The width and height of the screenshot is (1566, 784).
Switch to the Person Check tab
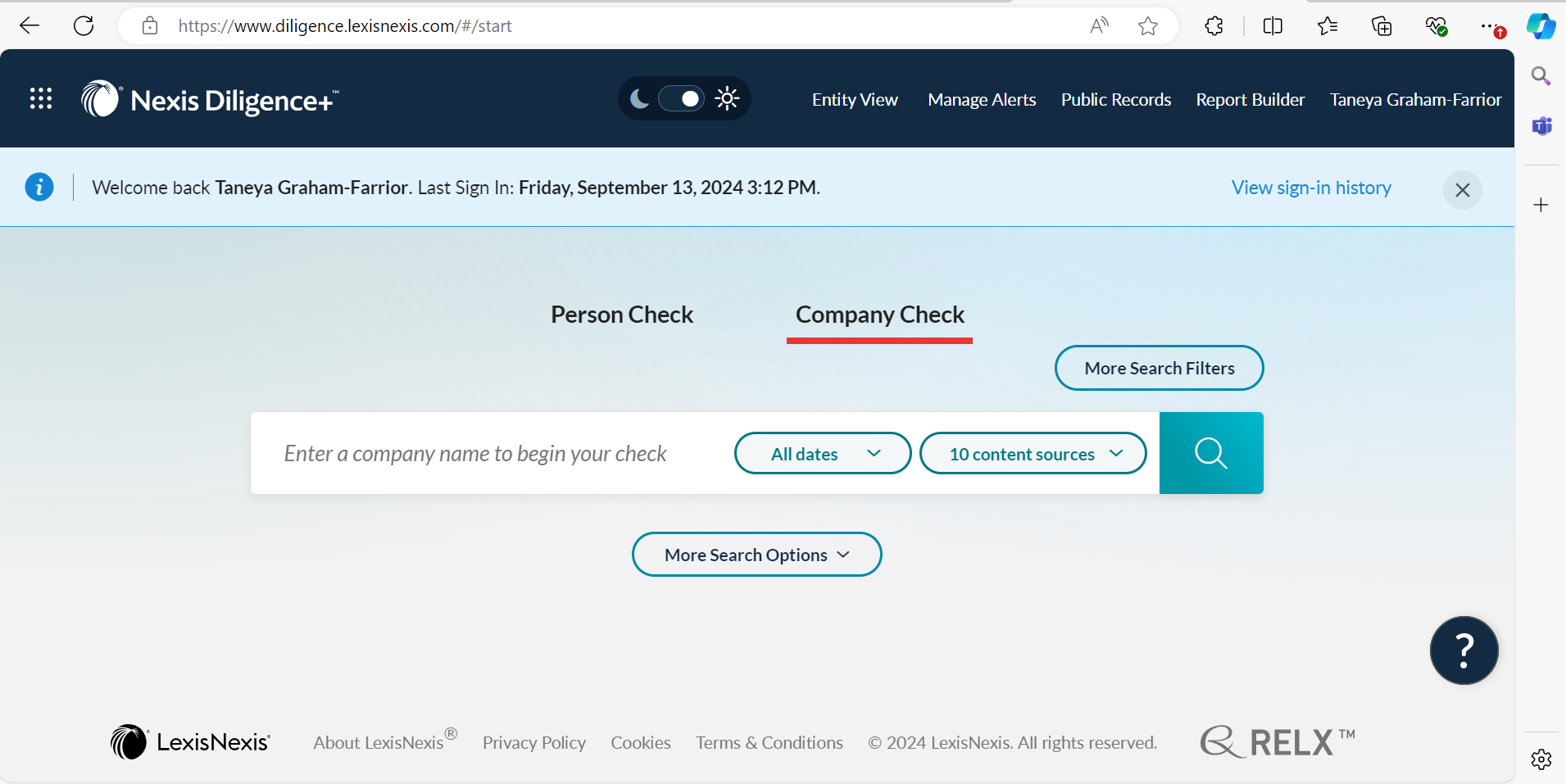(x=622, y=315)
